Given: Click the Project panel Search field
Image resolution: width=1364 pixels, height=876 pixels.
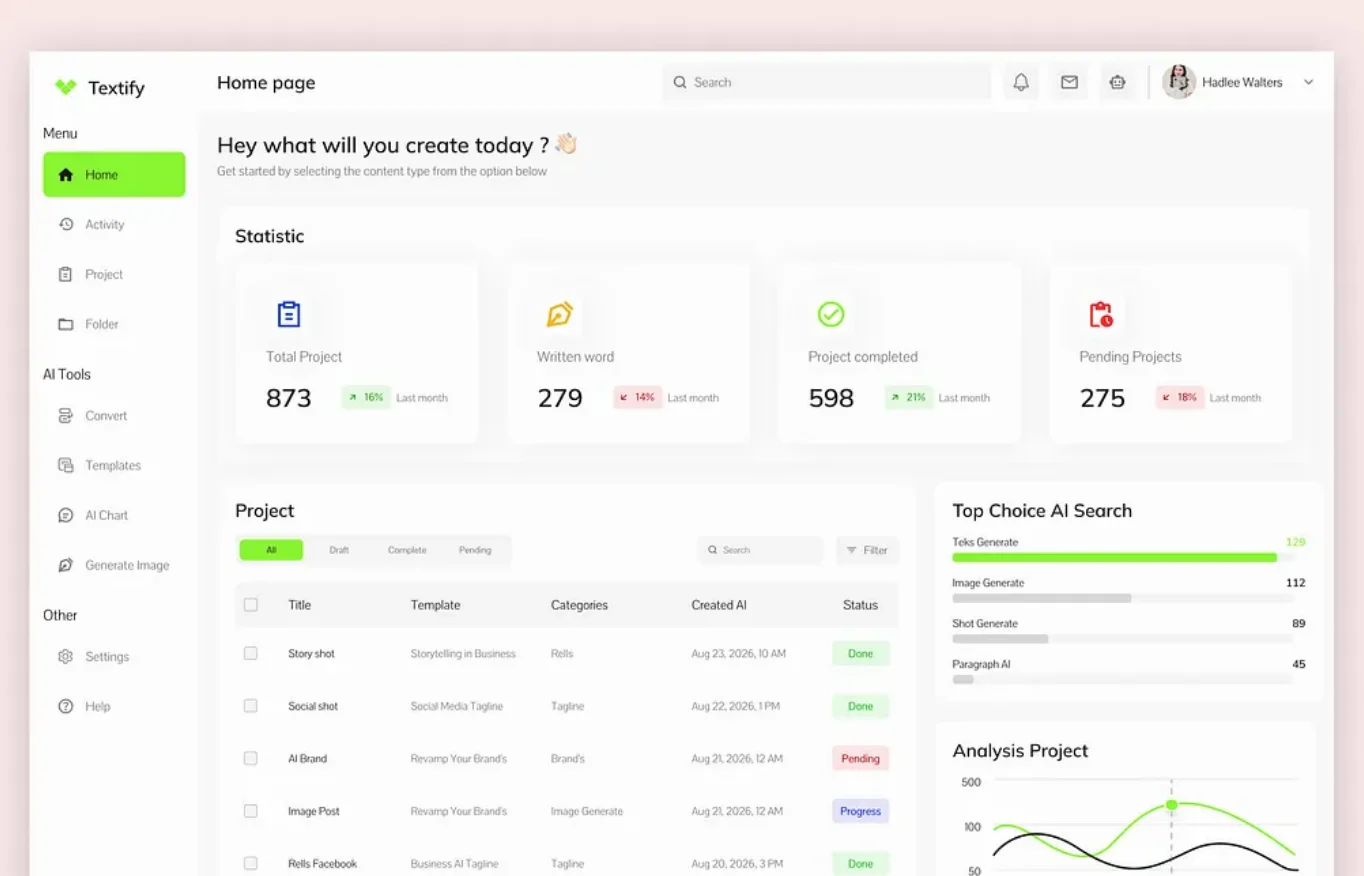Looking at the screenshot, I should pyautogui.click(x=760, y=550).
